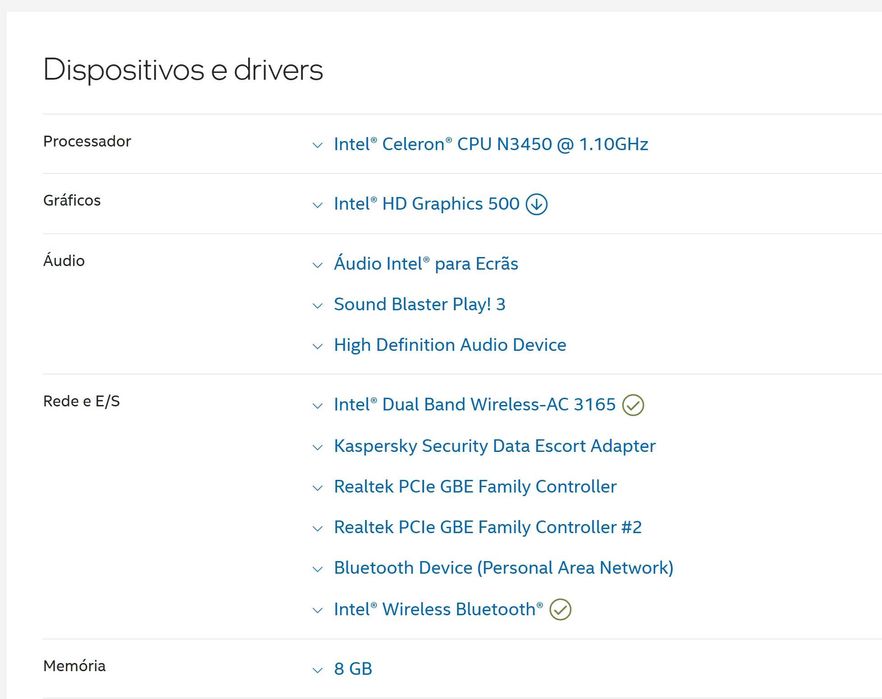The height and width of the screenshot is (699, 882).
Task: Expand the Intel Celeron CPU N3450 chevron
Action: click(x=318, y=145)
